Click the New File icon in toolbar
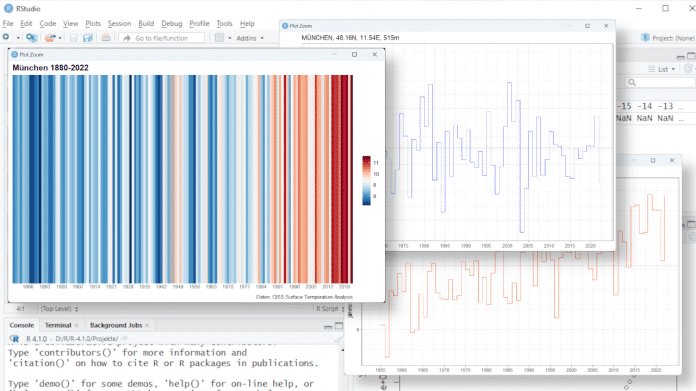Screen dimensions: 696x391 [6, 38]
